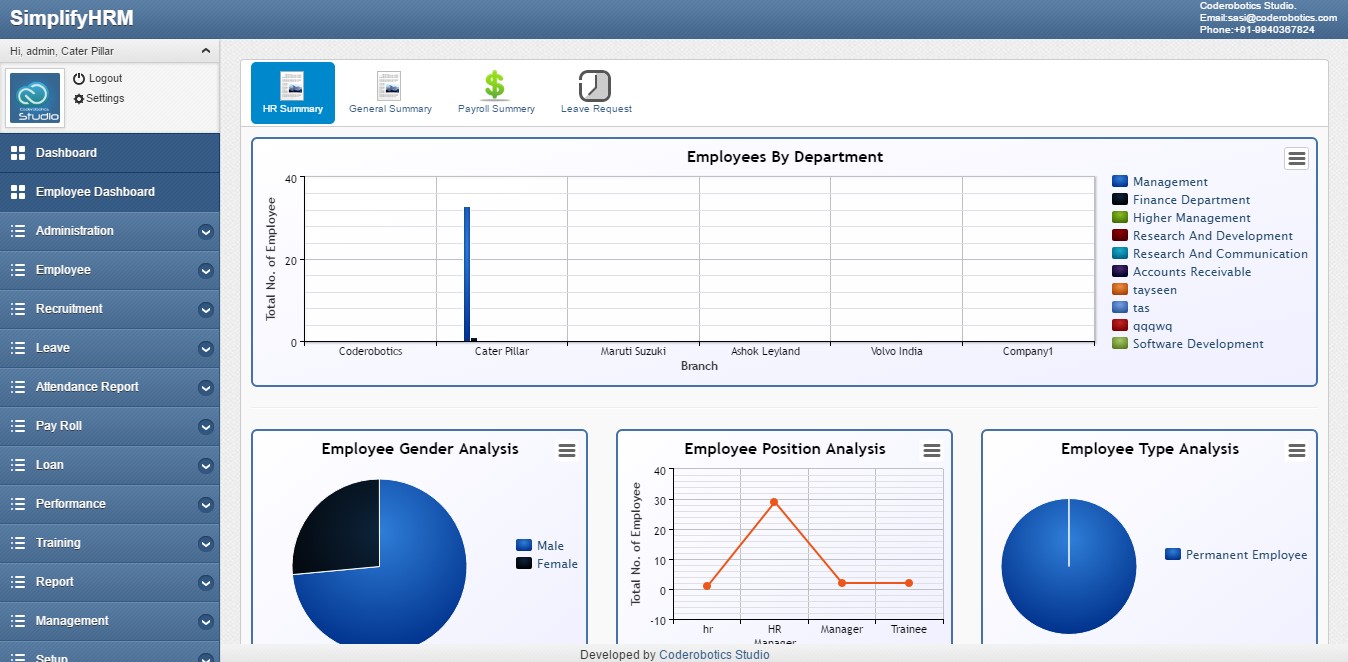Open the Leave Request clock icon
This screenshot has width=1348, height=662.
coord(595,86)
